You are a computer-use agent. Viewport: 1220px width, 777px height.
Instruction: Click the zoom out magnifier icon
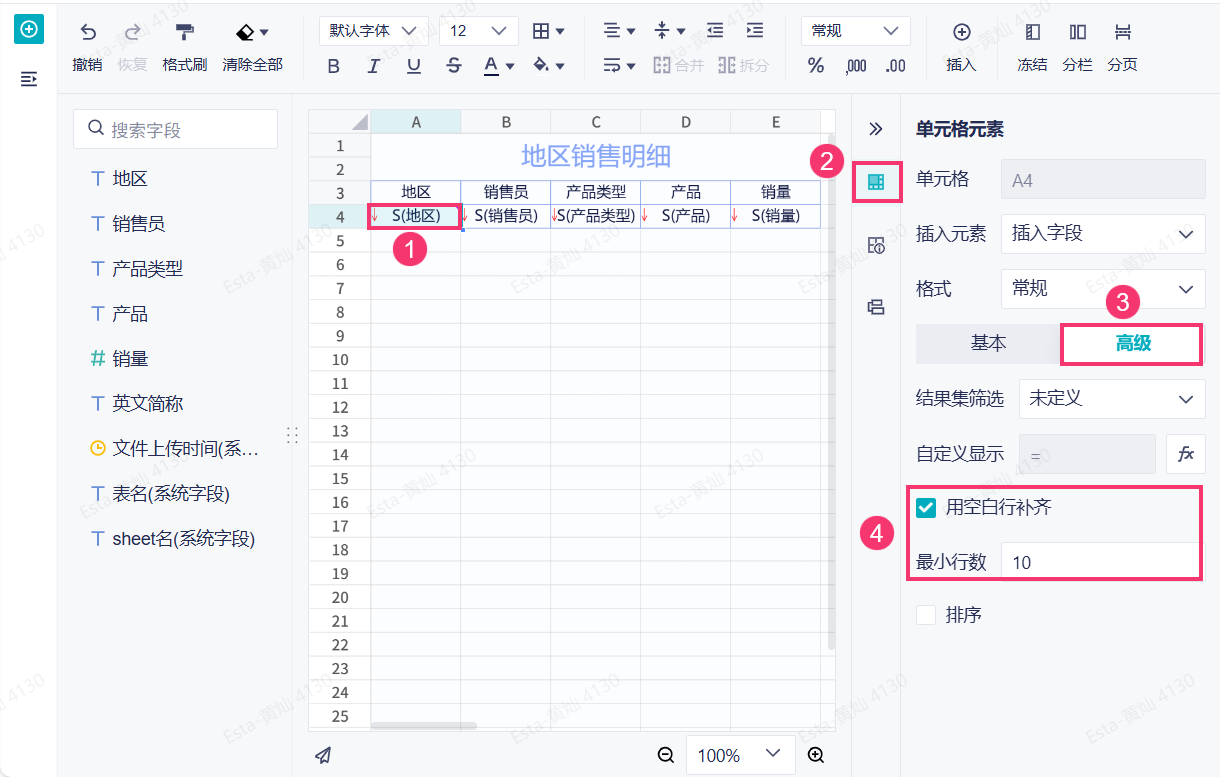666,755
